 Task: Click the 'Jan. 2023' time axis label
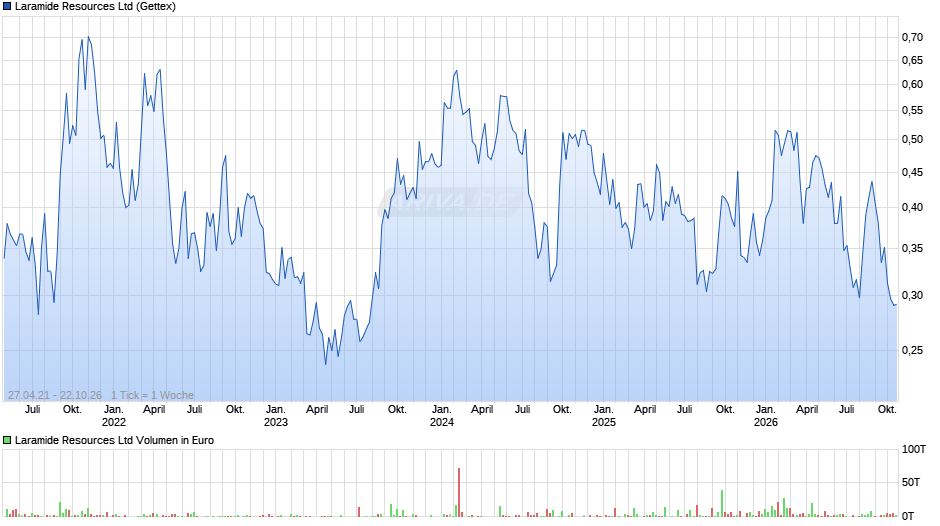pos(276,416)
